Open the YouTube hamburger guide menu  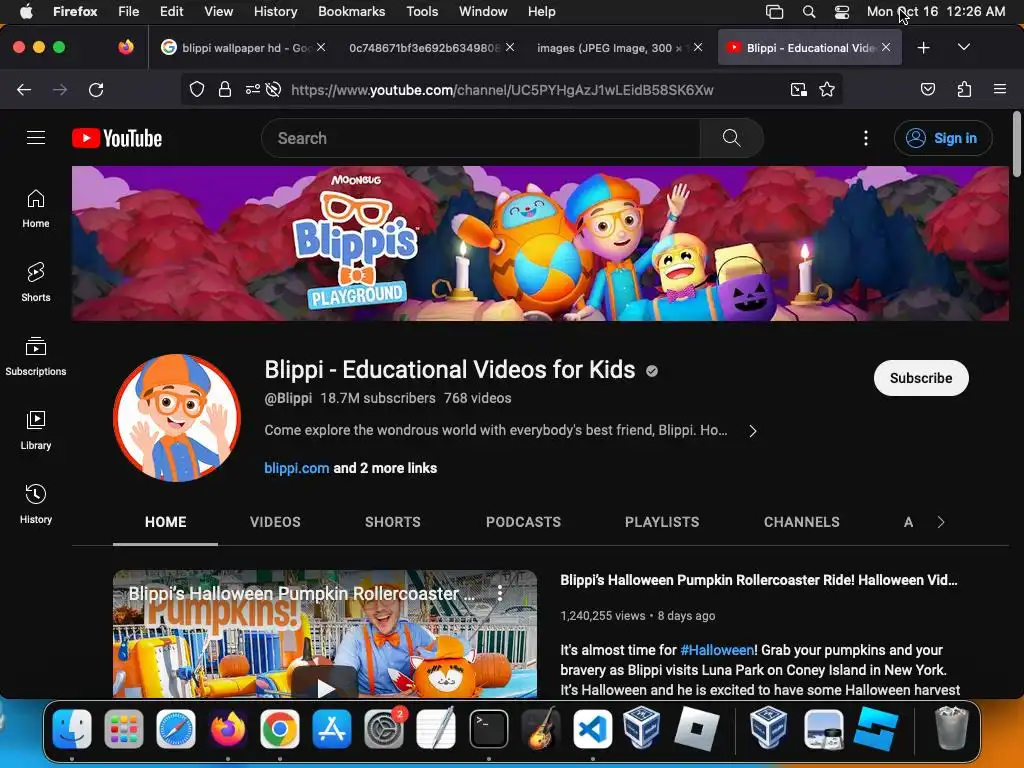tap(36, 138)
